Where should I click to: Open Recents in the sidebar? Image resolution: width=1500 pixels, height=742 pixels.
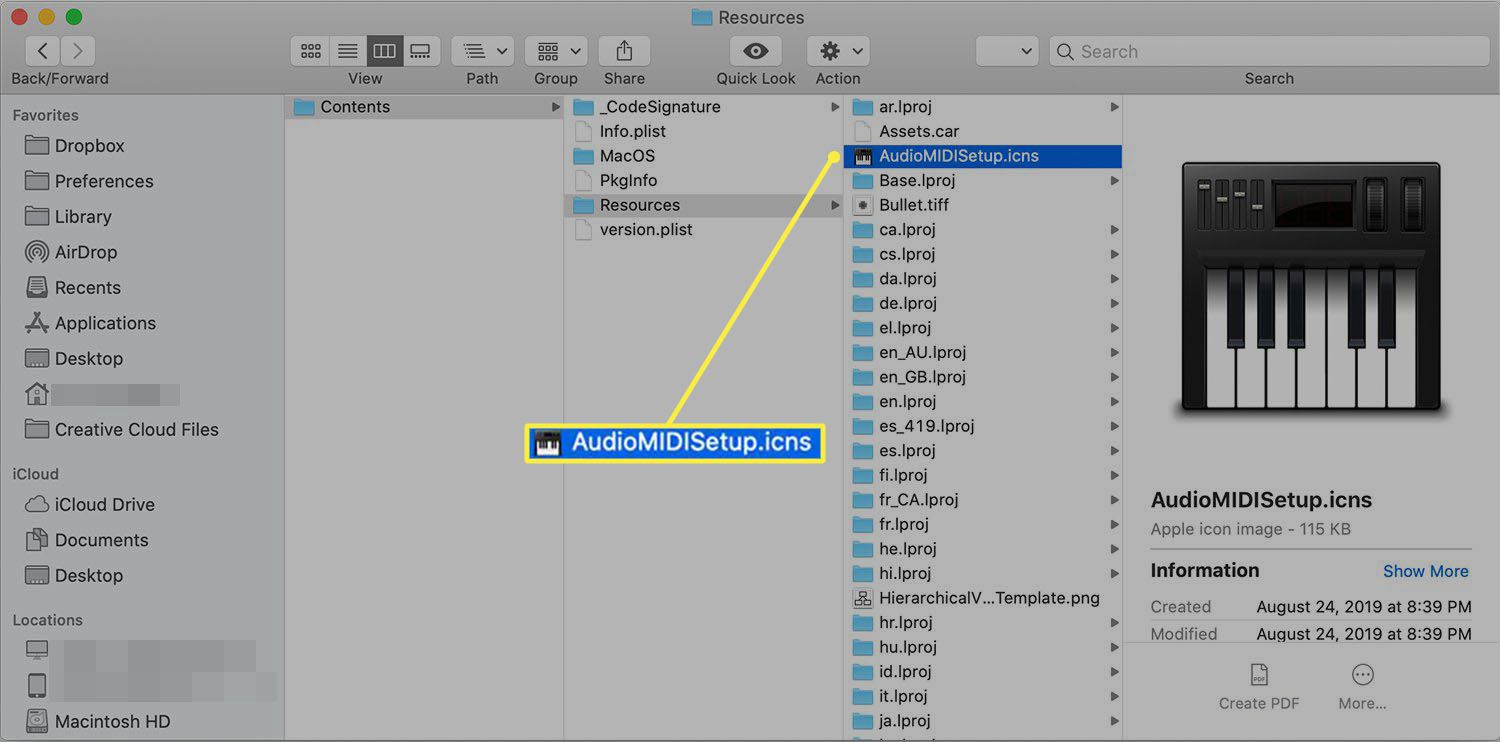click(73, 288)
